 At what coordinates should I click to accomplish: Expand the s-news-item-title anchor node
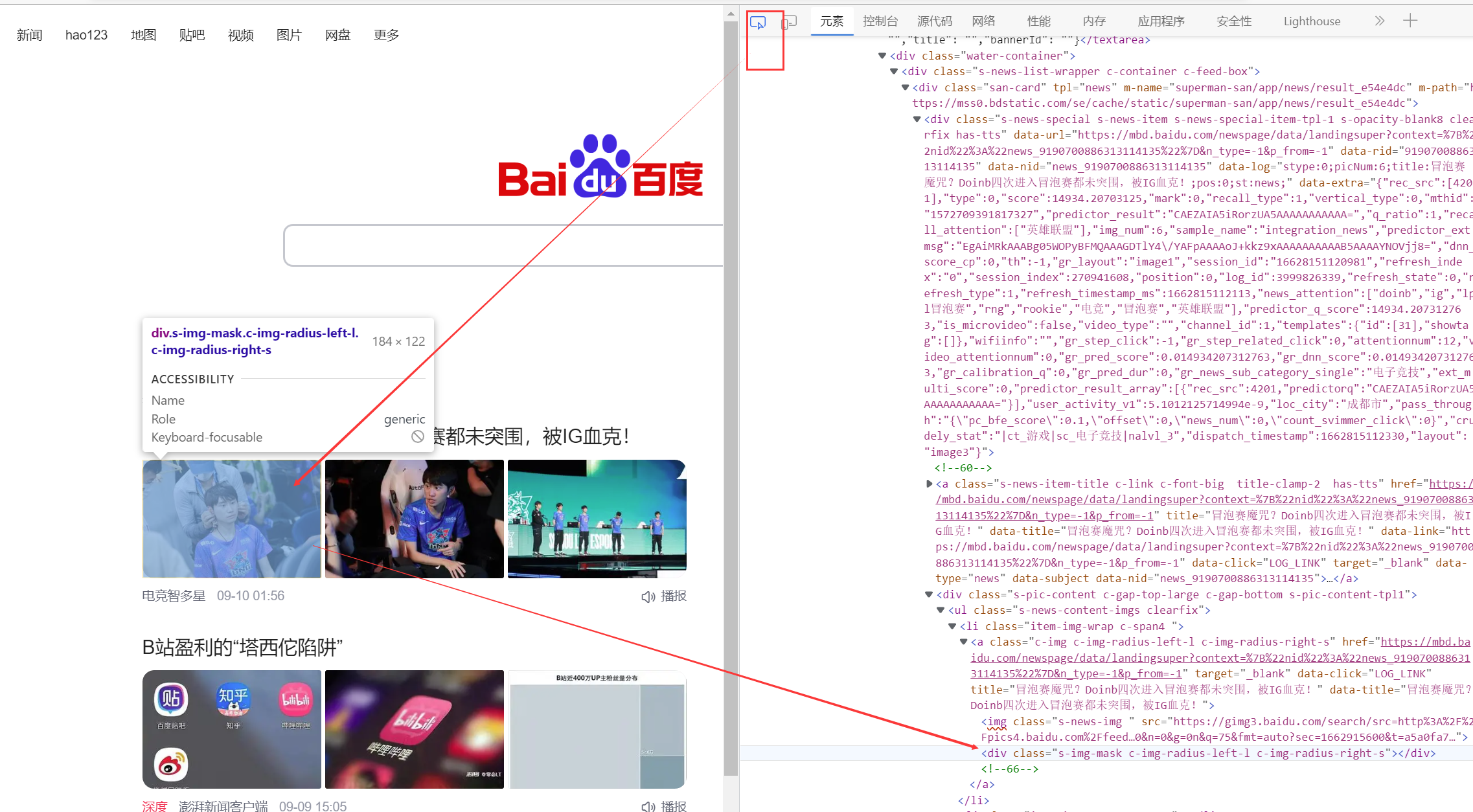tap(929, 484)
